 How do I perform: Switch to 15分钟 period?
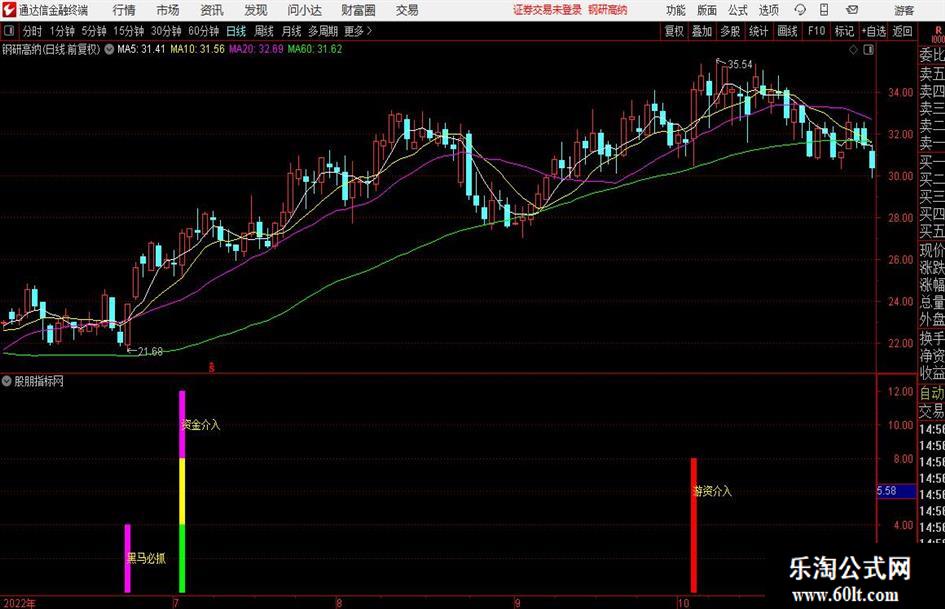pos(128,31)
